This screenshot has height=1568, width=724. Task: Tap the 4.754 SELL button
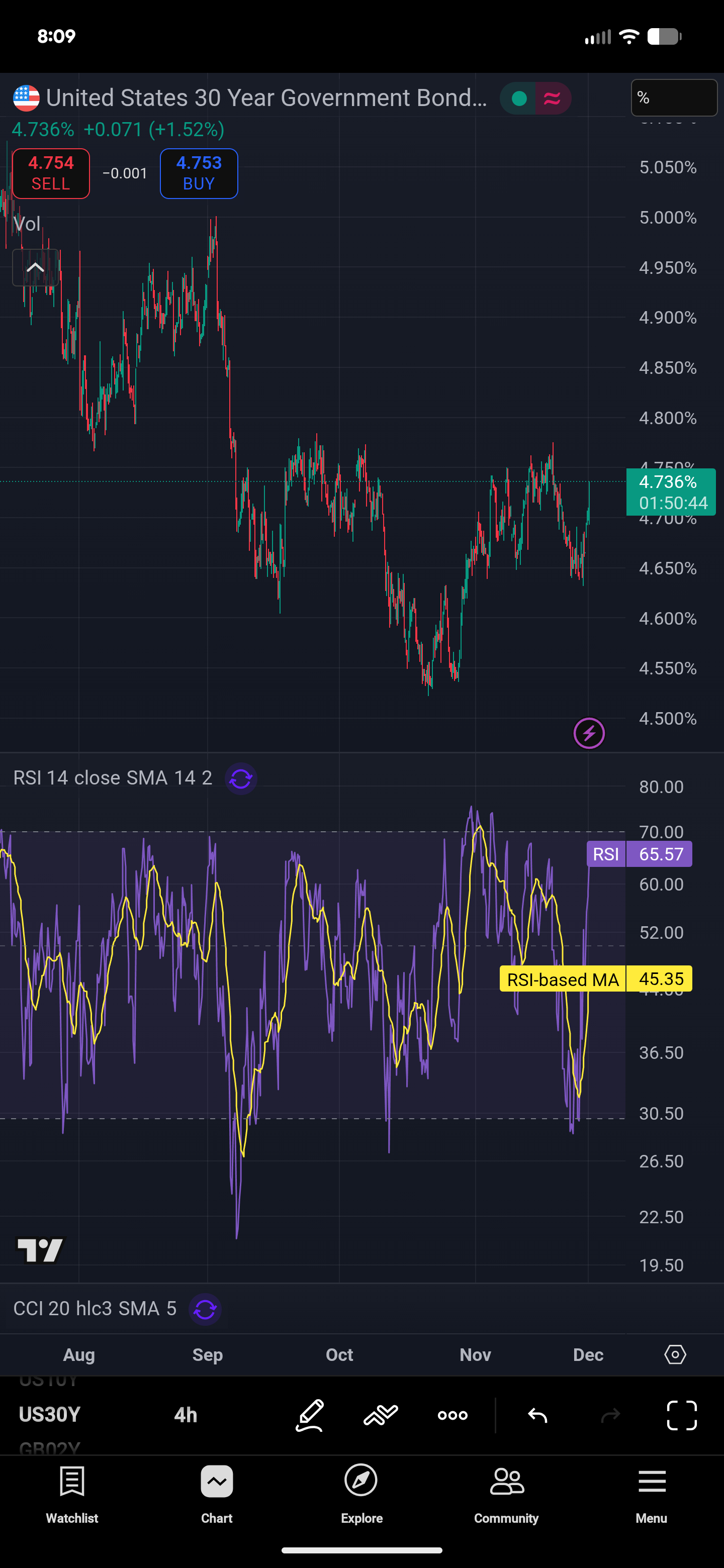(x=51, y=173)
